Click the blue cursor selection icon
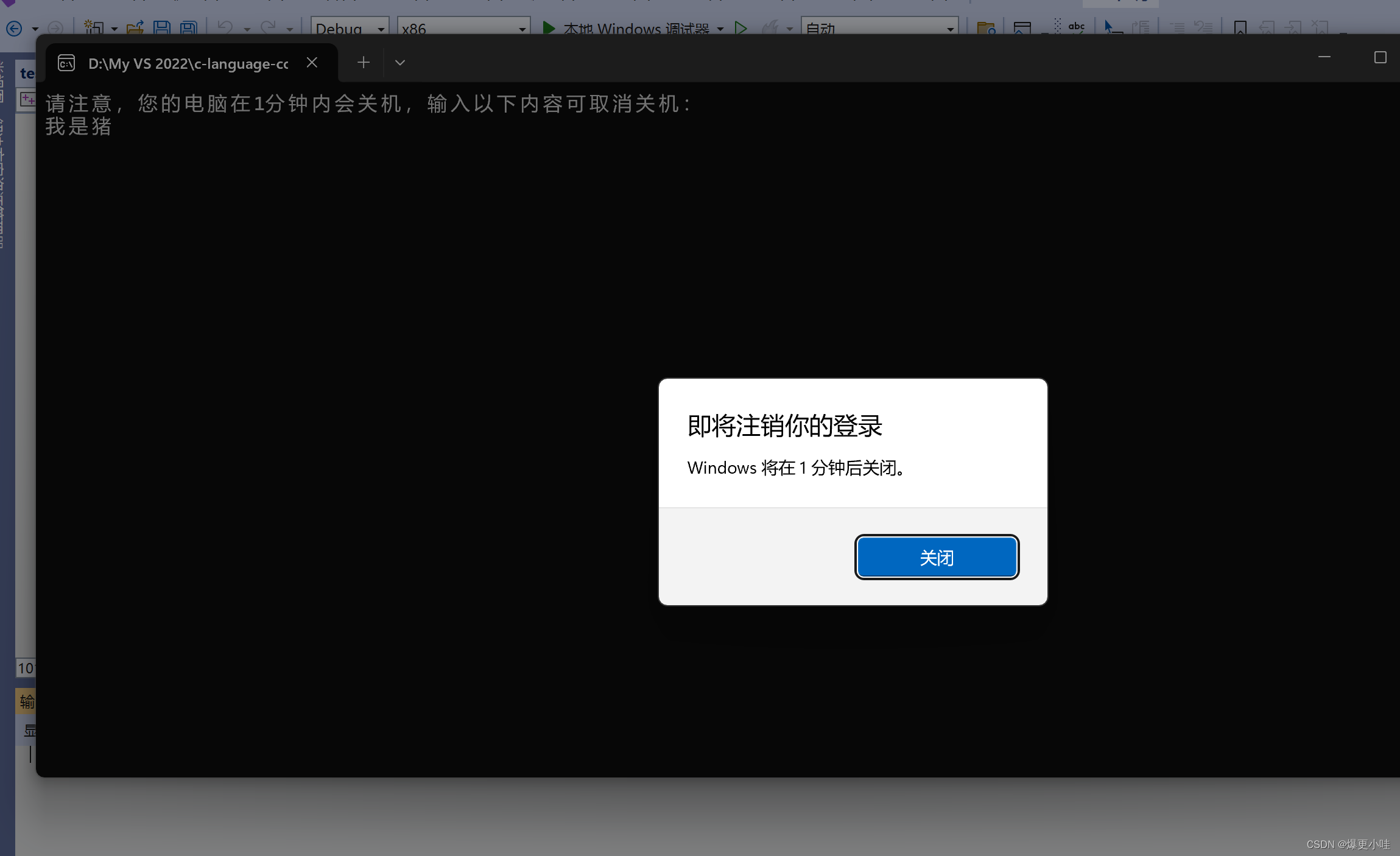 (1113, 27)
